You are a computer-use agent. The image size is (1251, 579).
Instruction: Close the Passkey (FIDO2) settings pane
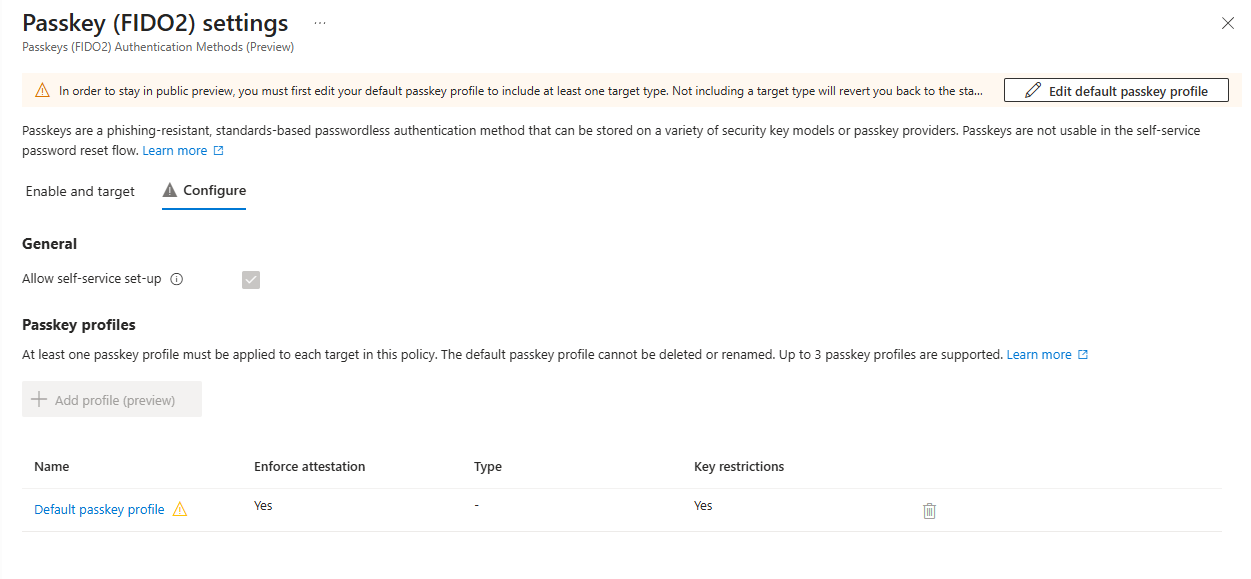(1228, 22)
